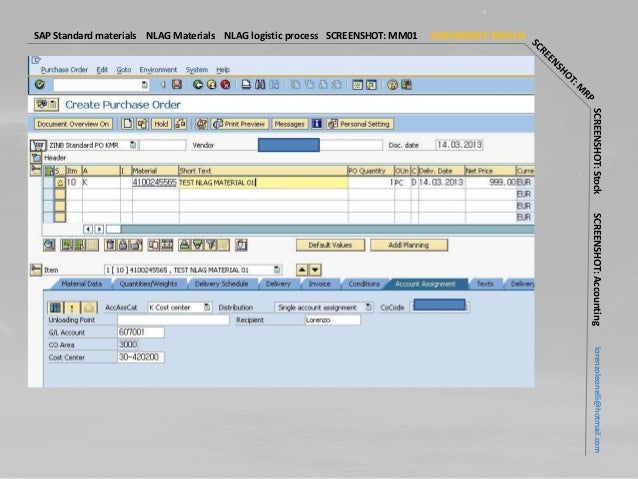
Task: Click the Unloading Point input field
Action: 173,320
